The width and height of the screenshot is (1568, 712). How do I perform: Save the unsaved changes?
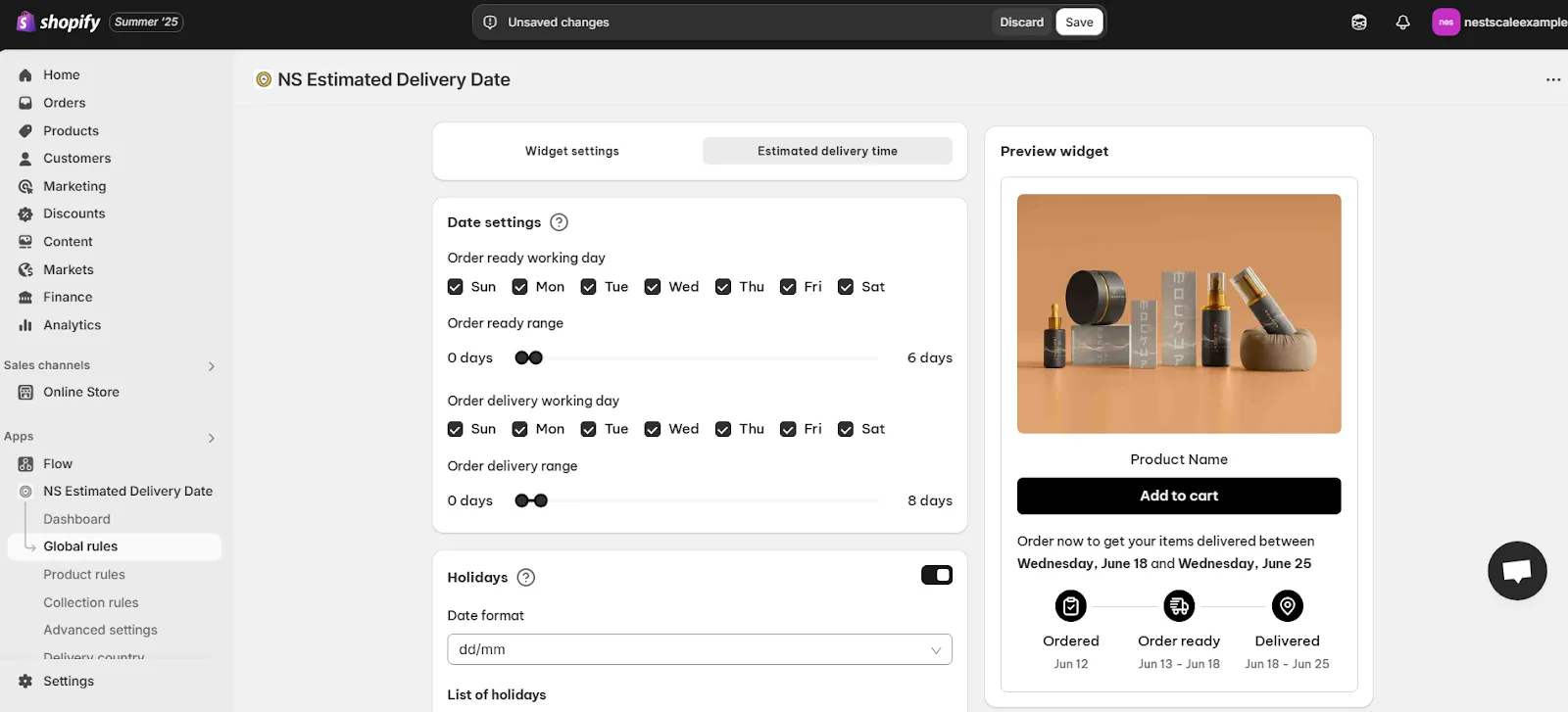pyautogui.click(x=1079, y=22)
